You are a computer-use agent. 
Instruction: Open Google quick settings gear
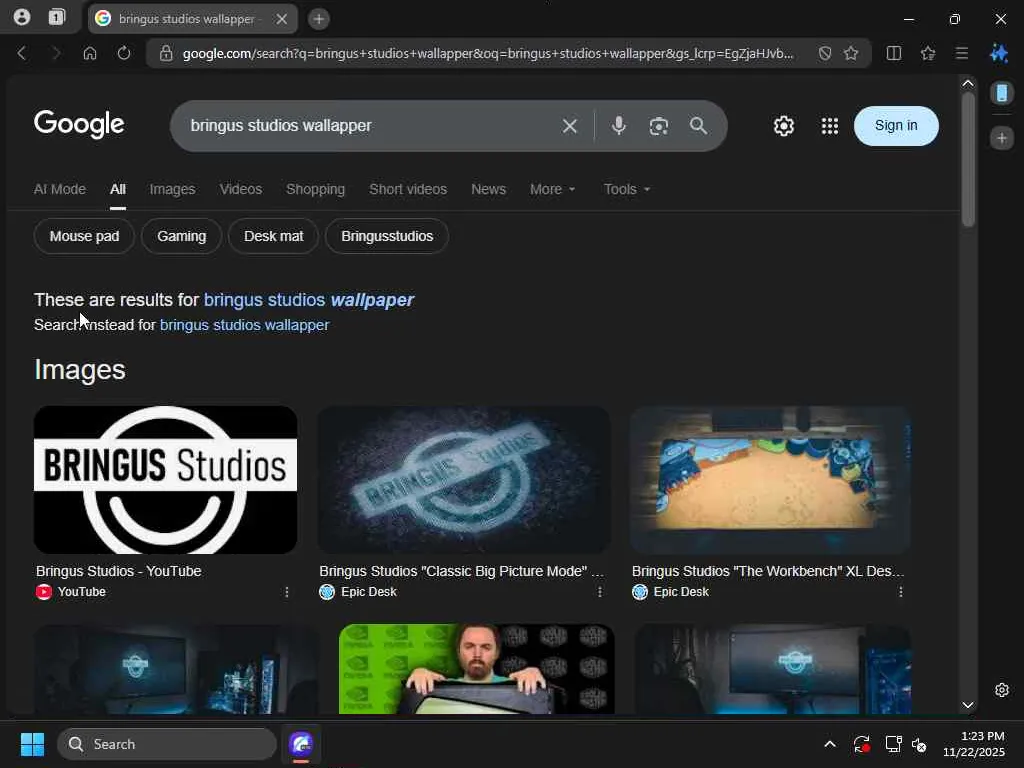click(x=784, y=125)
